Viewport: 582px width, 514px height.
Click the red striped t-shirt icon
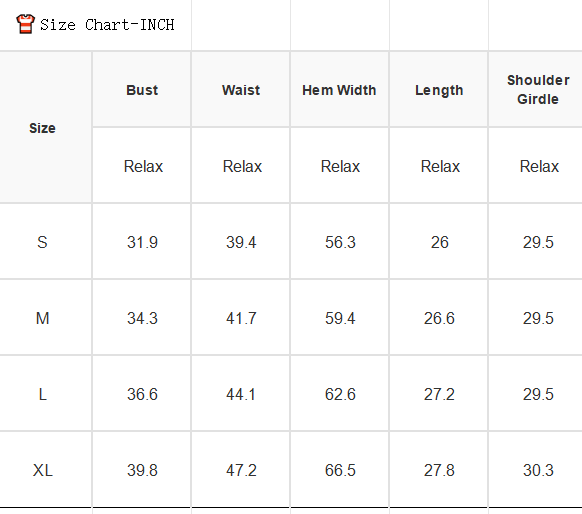(25, 24)
